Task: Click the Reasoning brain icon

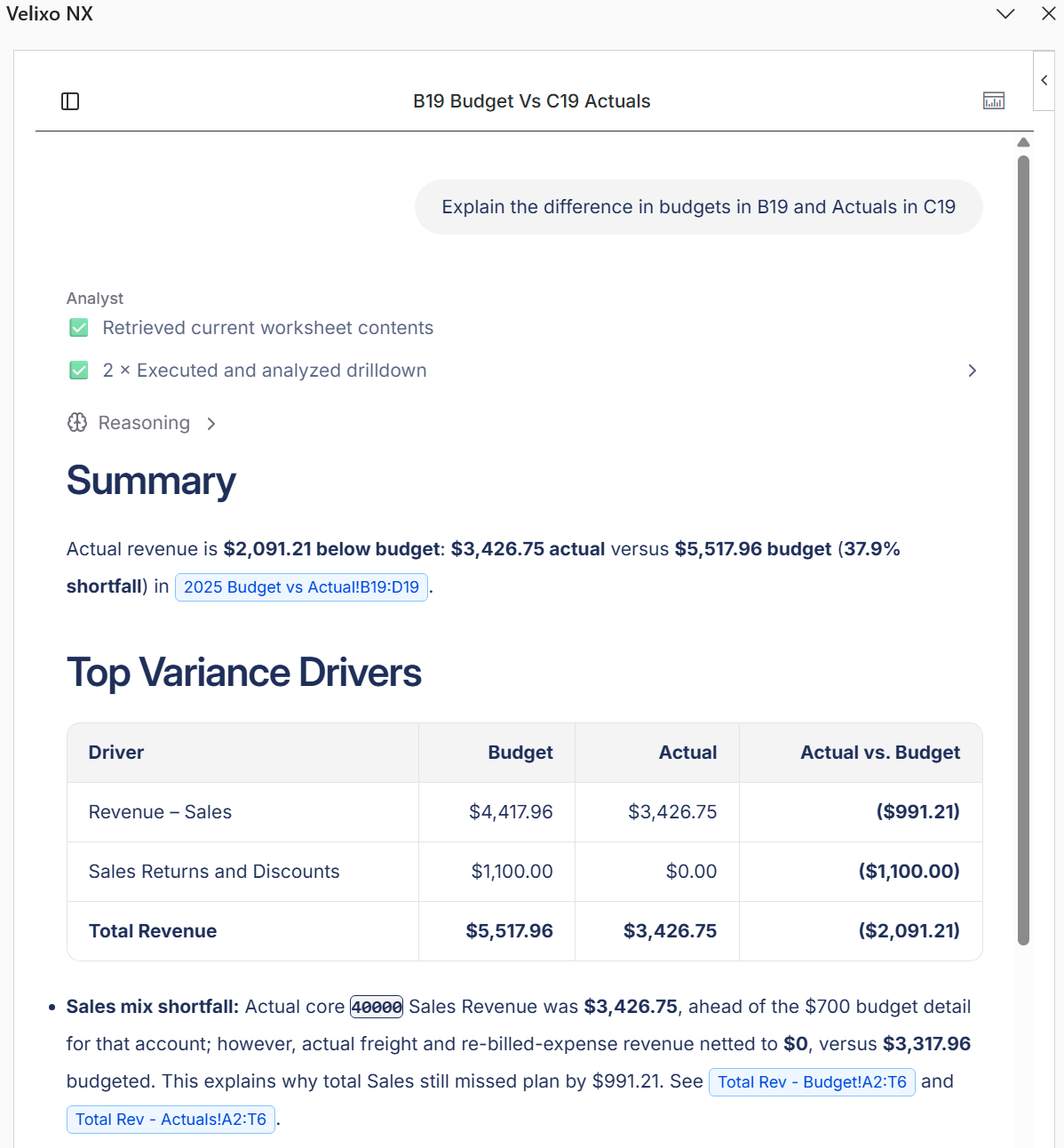Action: point(77,423)
